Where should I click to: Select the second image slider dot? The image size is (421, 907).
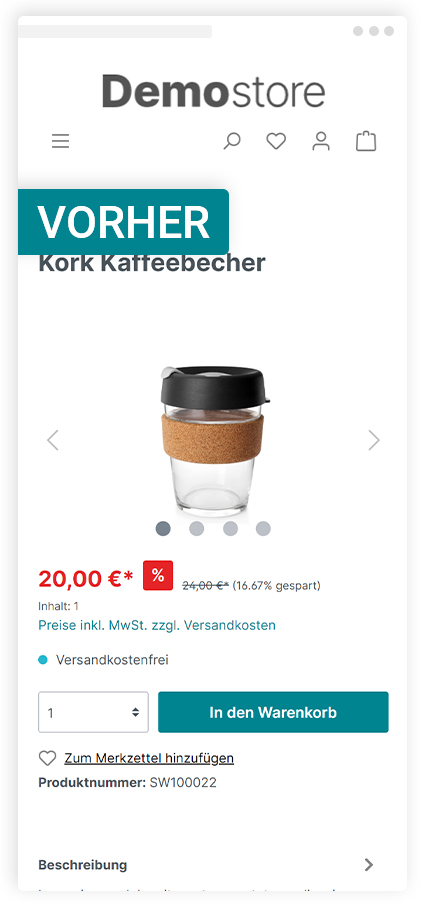[197, 529]
